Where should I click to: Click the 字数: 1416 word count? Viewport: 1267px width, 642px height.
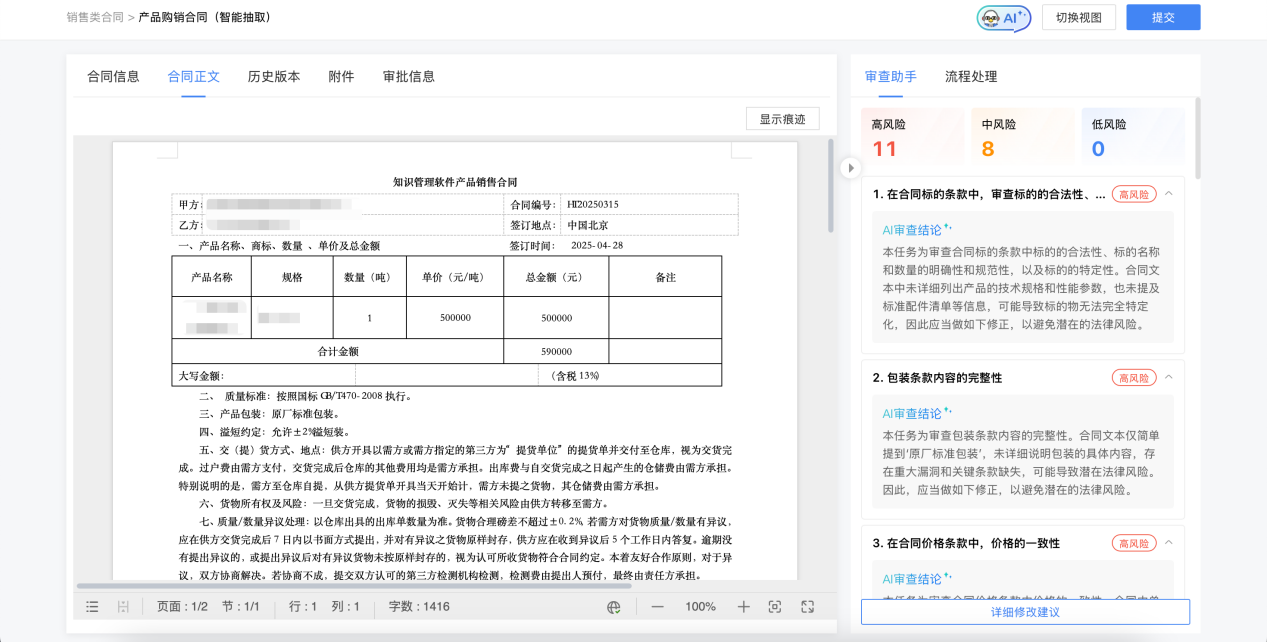pyautogui.click(x=419, y=607)
